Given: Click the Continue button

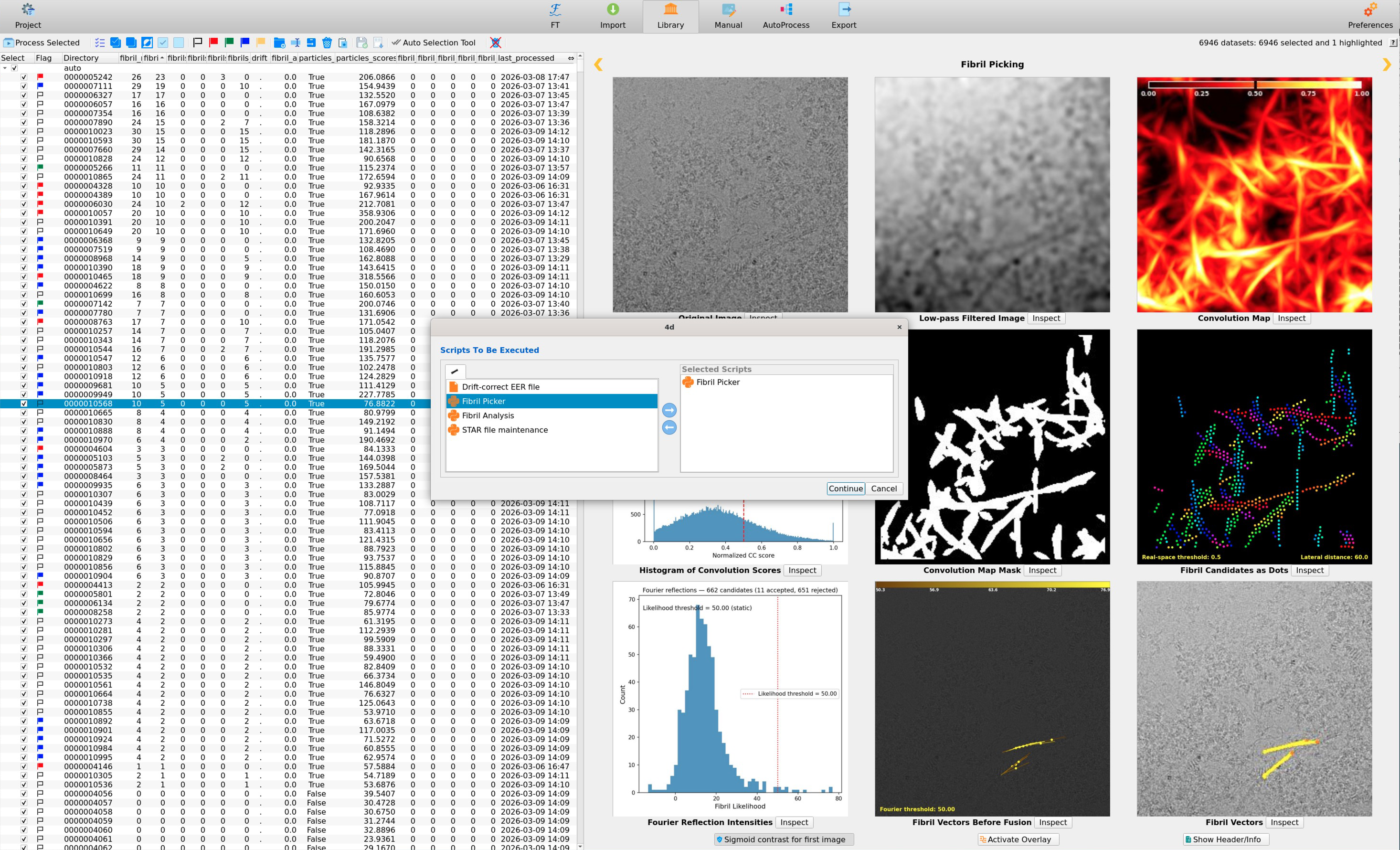Looking at the screenshot, I should pos(846,489).
